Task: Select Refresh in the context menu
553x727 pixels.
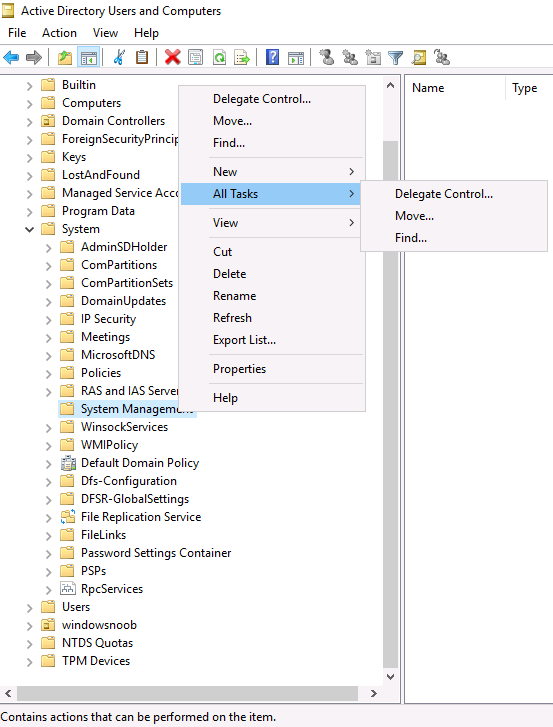Action: [272, 318]
